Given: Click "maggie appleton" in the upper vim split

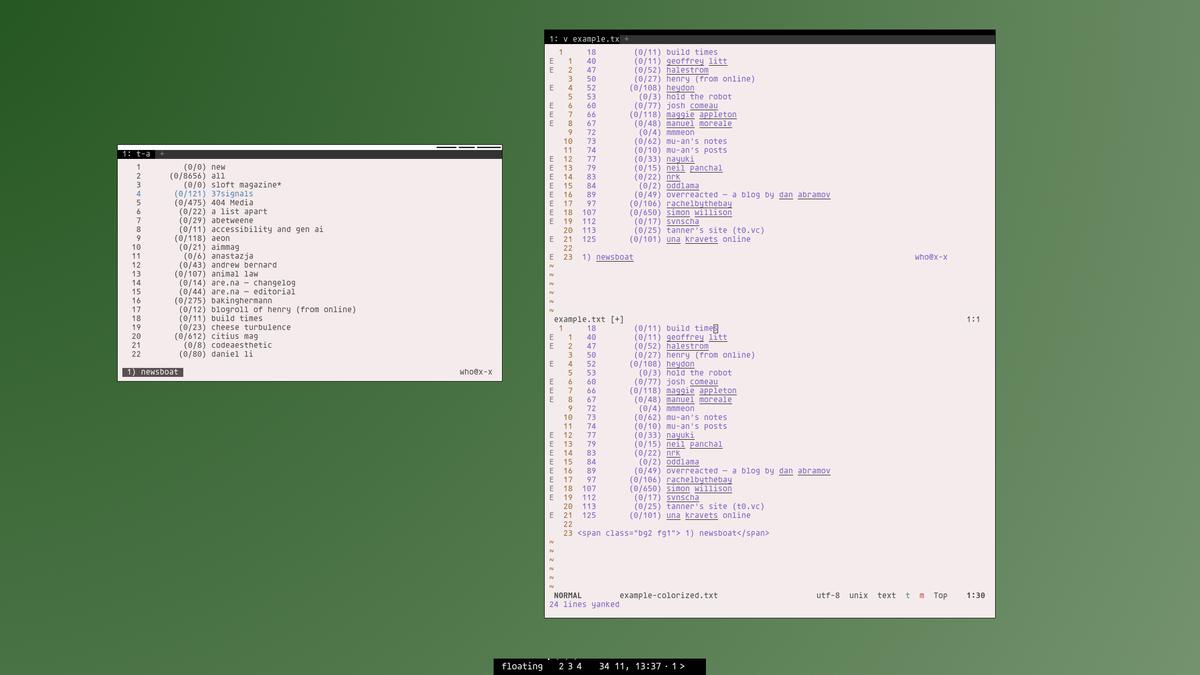Looking at the screenshot, I should [702, 115].
